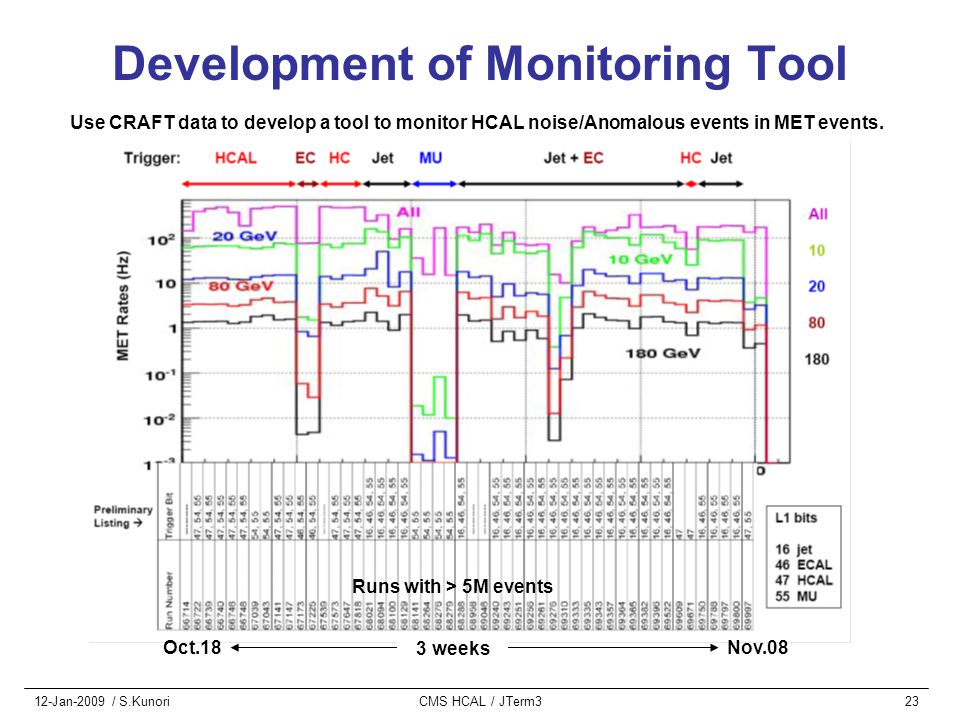Click the red "HCAL" trigger label
The width and height of the screenshot is (960, 720).
click(x=236, y=158)
